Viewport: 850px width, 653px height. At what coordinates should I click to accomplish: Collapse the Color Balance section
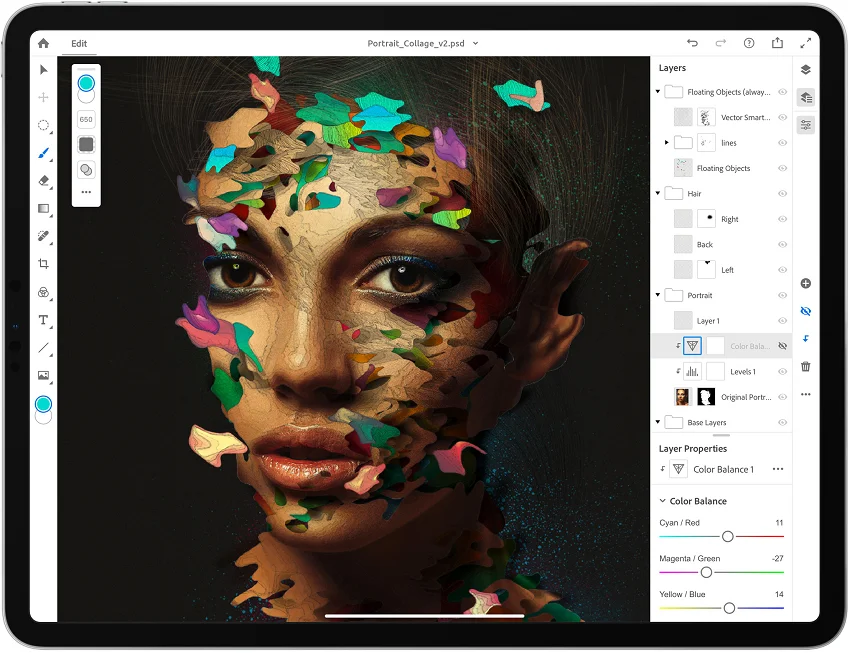pyautogui.click(x=662, y=501)
